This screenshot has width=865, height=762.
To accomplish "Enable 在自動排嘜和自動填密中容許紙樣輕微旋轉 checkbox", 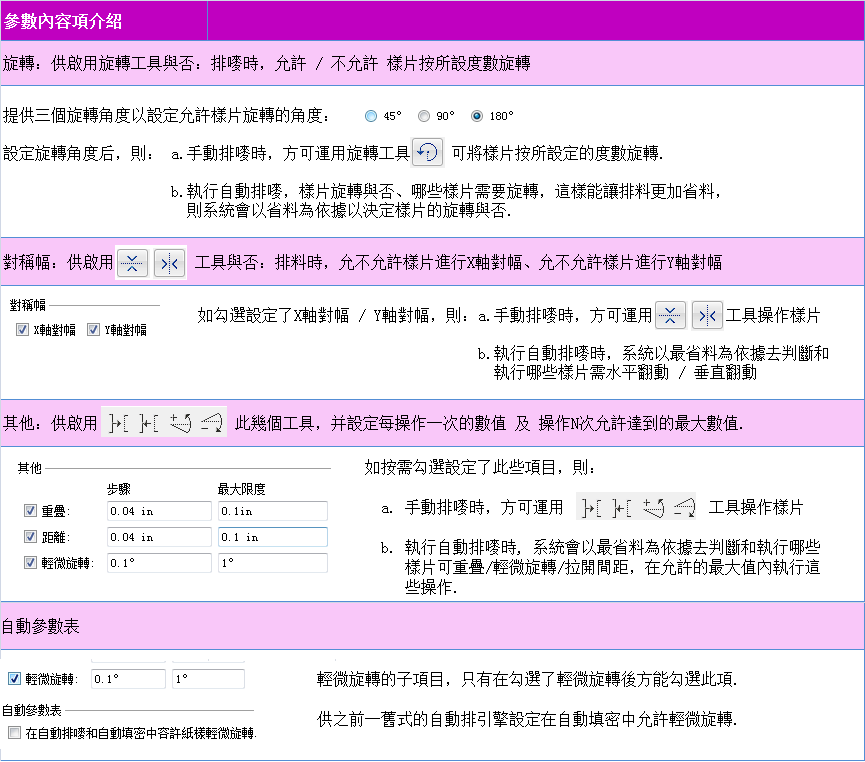I will pyautogui.click(x=14, y=733).
